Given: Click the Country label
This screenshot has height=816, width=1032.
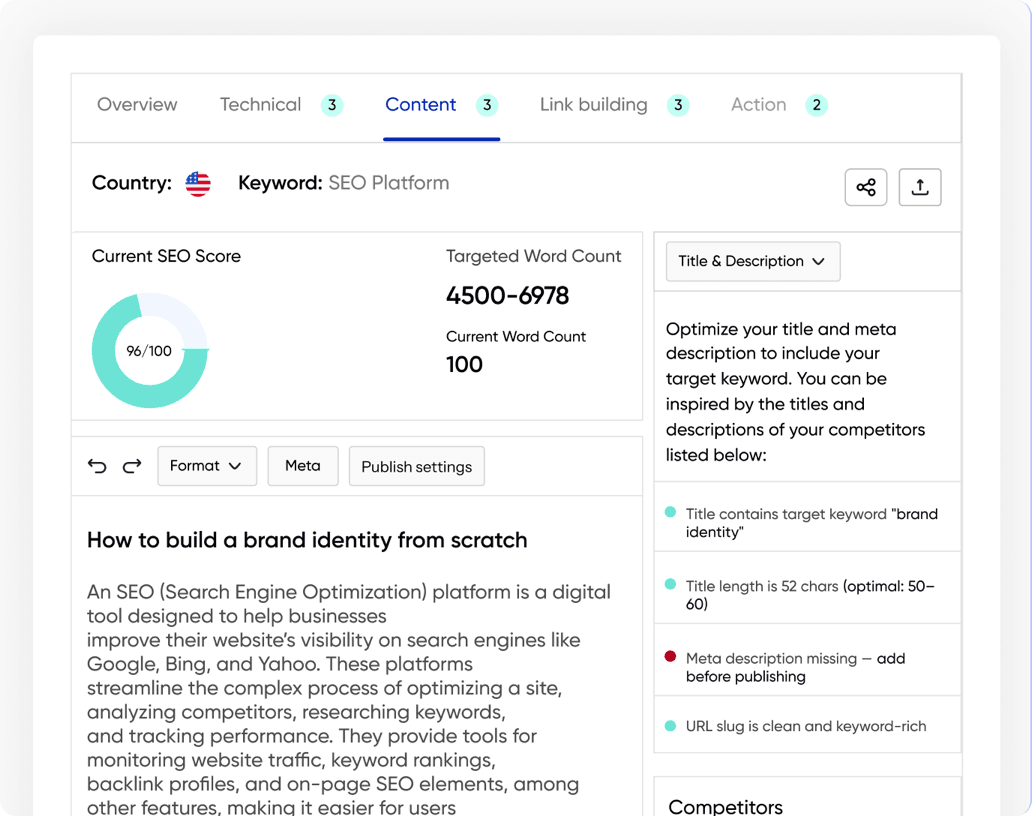Looking at the screenshot, I should pos(132,183).
